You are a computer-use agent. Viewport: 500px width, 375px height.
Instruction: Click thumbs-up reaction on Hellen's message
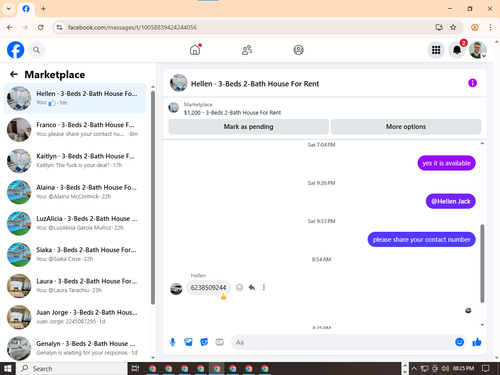click(223, 296)
